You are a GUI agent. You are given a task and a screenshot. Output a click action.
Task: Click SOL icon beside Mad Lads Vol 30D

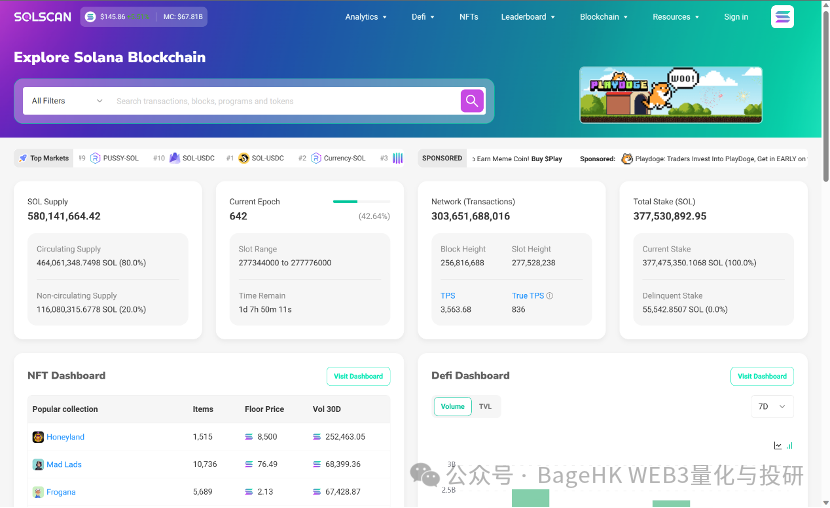click(317, 464)
